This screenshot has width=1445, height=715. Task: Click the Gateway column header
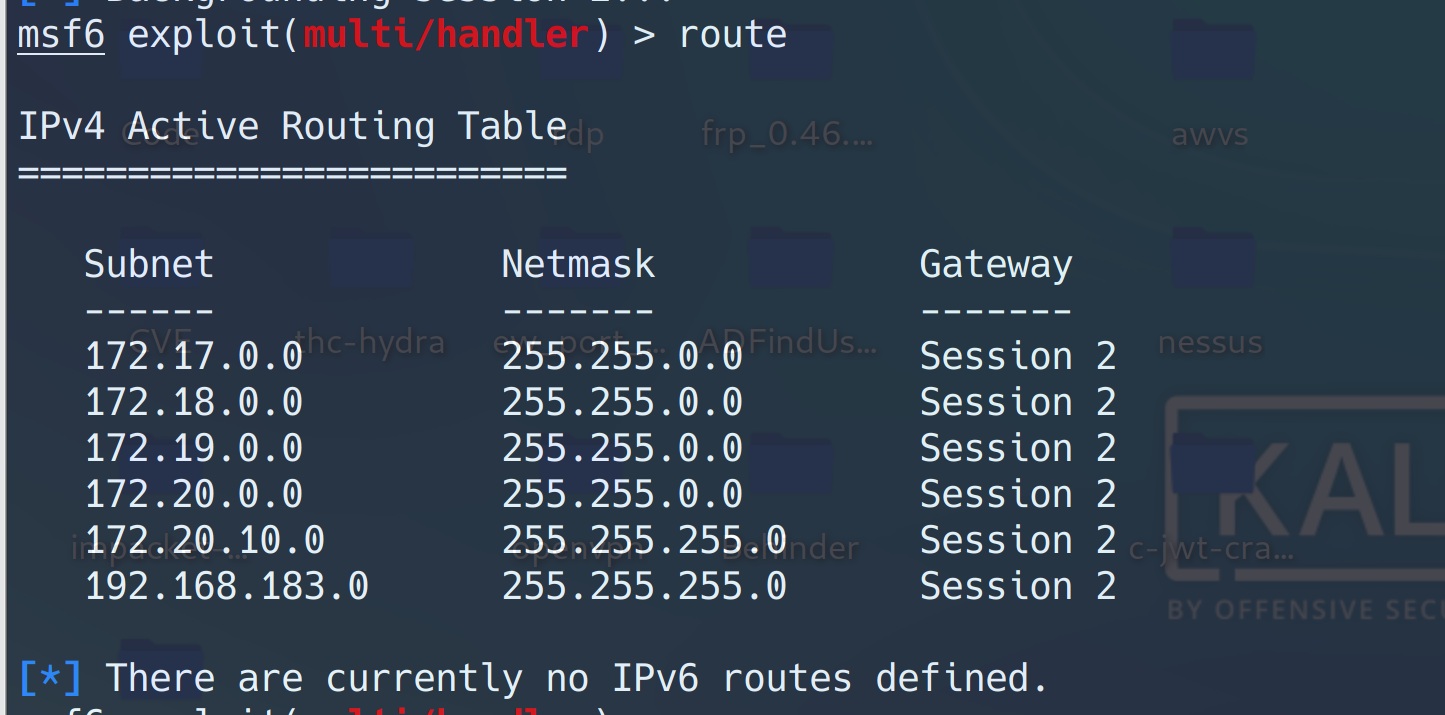click(996, 264)
